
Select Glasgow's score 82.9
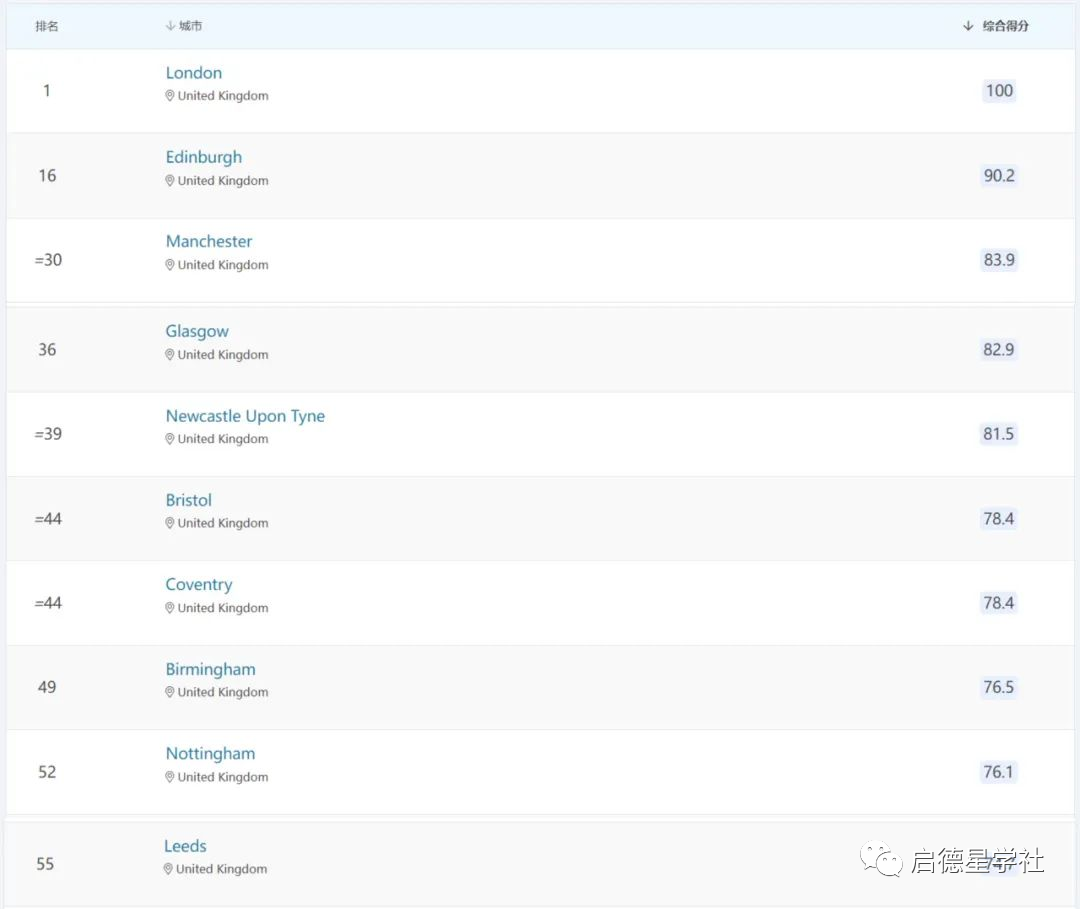(x=999, y=350)
